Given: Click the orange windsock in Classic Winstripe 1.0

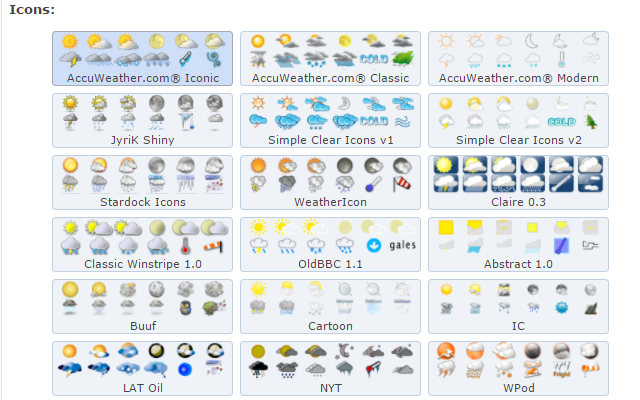Looking at the screenshot, I should click(213, 246).
